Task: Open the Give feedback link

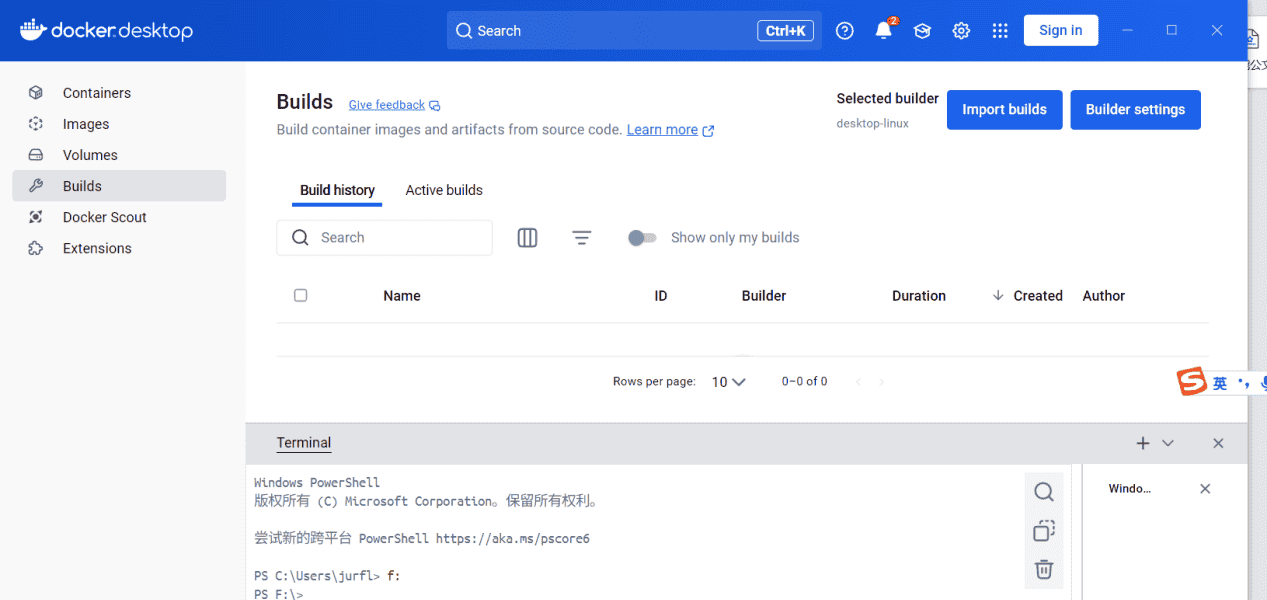Action: (x=387, y=105)
